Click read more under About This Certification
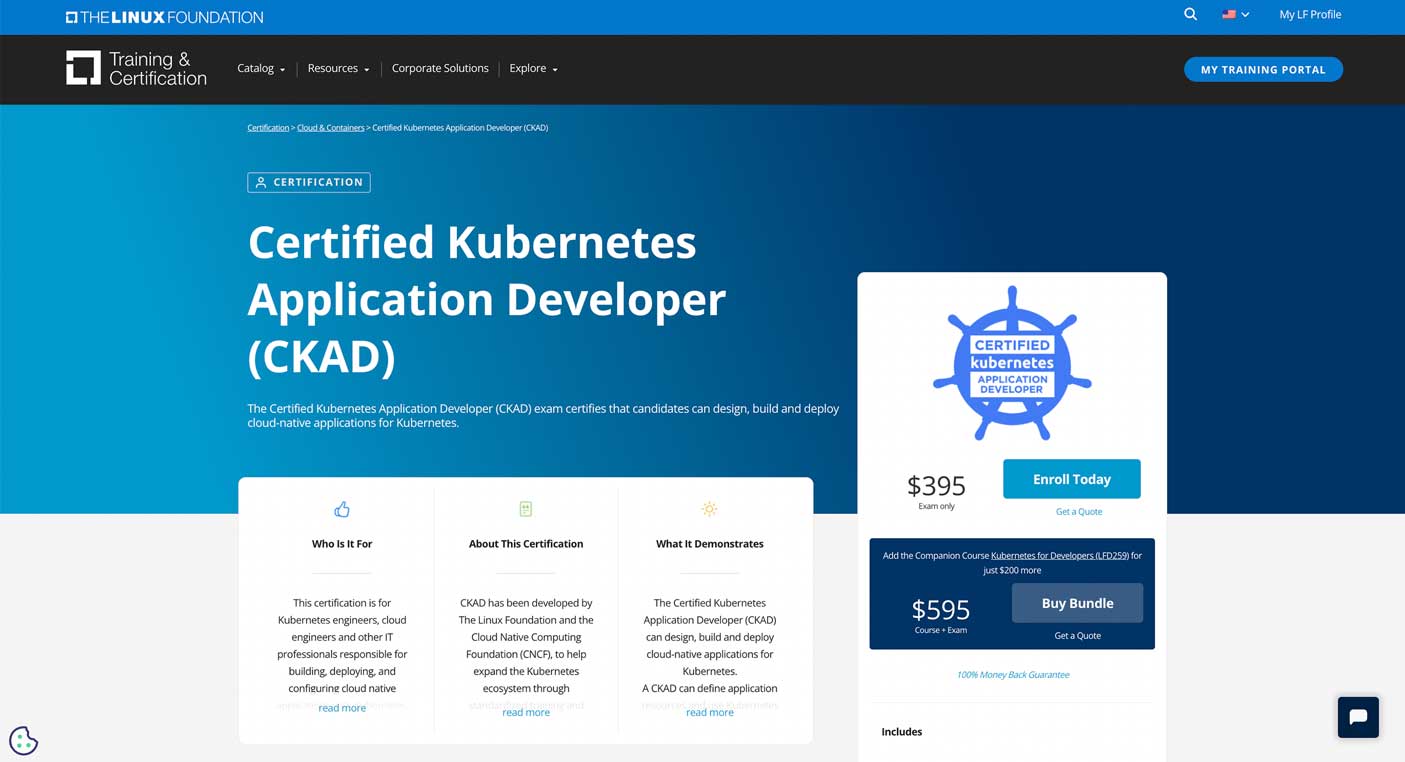 tap(526, 713)
